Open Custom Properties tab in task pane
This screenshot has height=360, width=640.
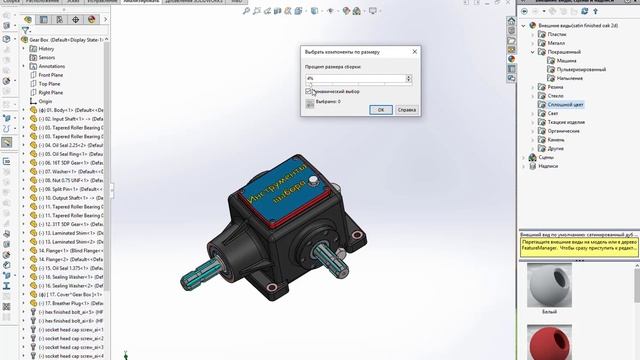point(511,69)
